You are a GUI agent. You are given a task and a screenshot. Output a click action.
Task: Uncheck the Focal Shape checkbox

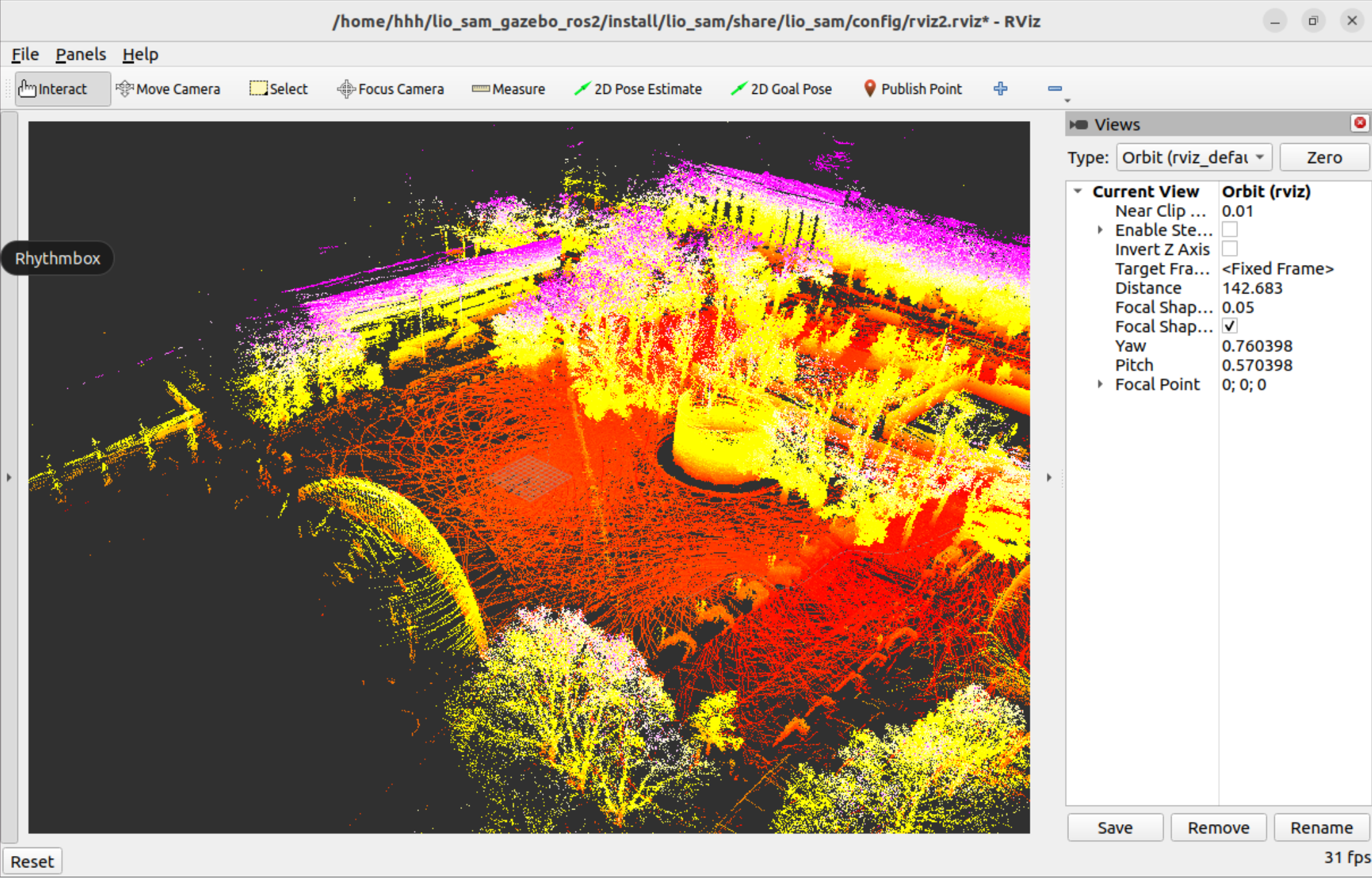pos(1229,326)
